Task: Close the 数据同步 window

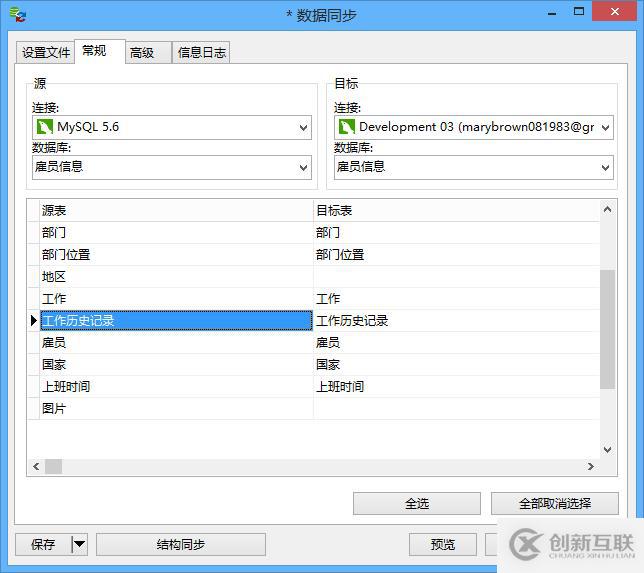Action: tap(614, 11)
